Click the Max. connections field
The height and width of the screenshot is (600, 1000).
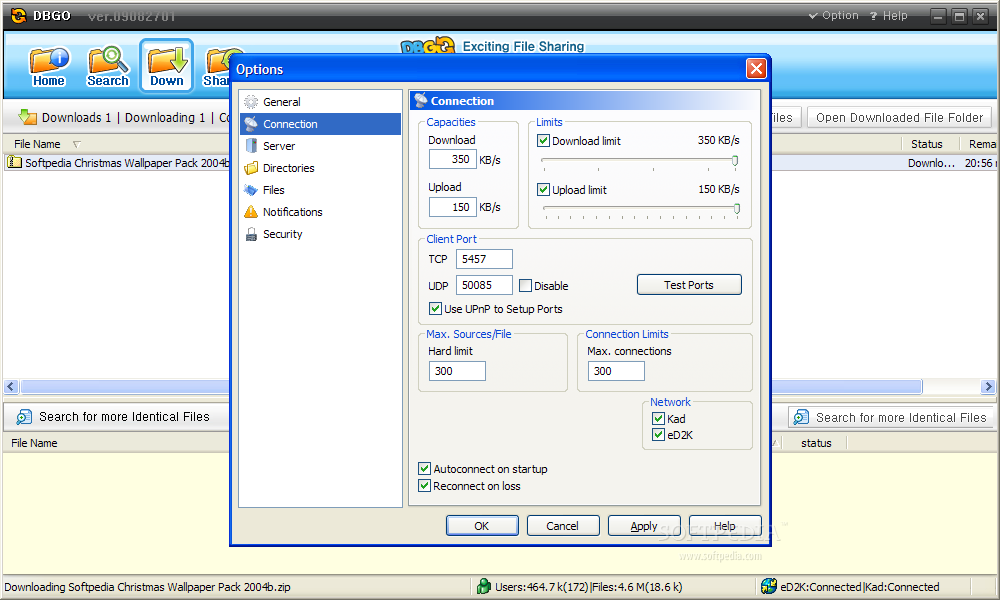coord(616,371)
